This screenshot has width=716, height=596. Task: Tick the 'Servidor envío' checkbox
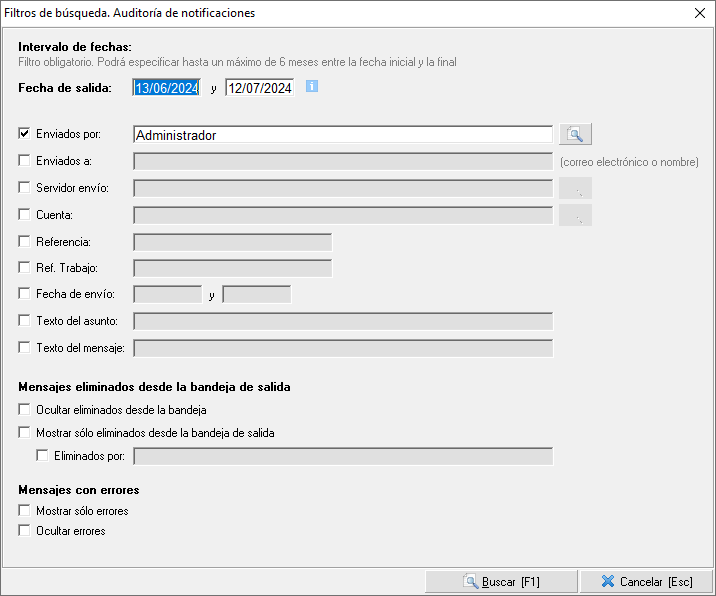click(x=25, y=188)
